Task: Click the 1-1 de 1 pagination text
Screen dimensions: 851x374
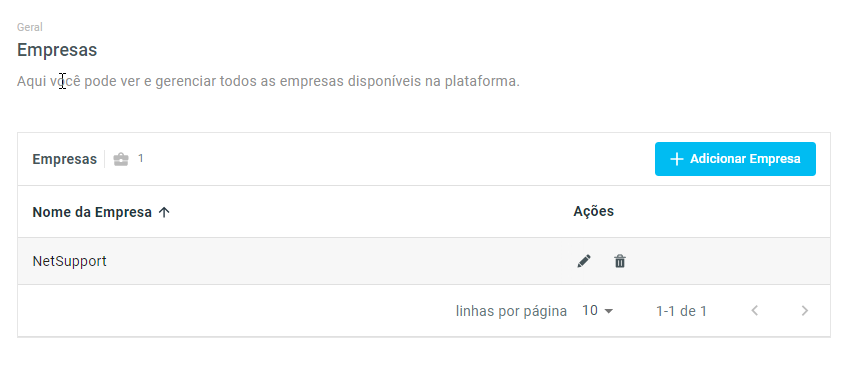Action: 681,312
